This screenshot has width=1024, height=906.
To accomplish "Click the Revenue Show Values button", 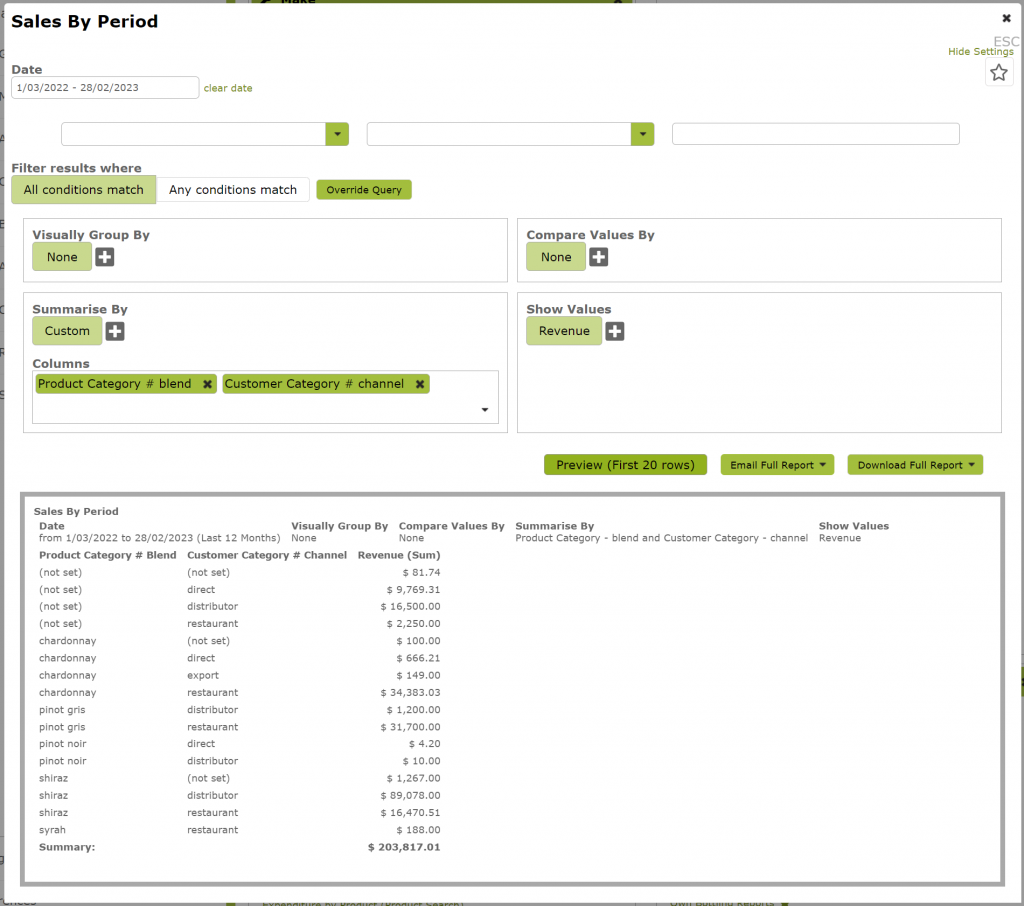I will click(564, 331).
